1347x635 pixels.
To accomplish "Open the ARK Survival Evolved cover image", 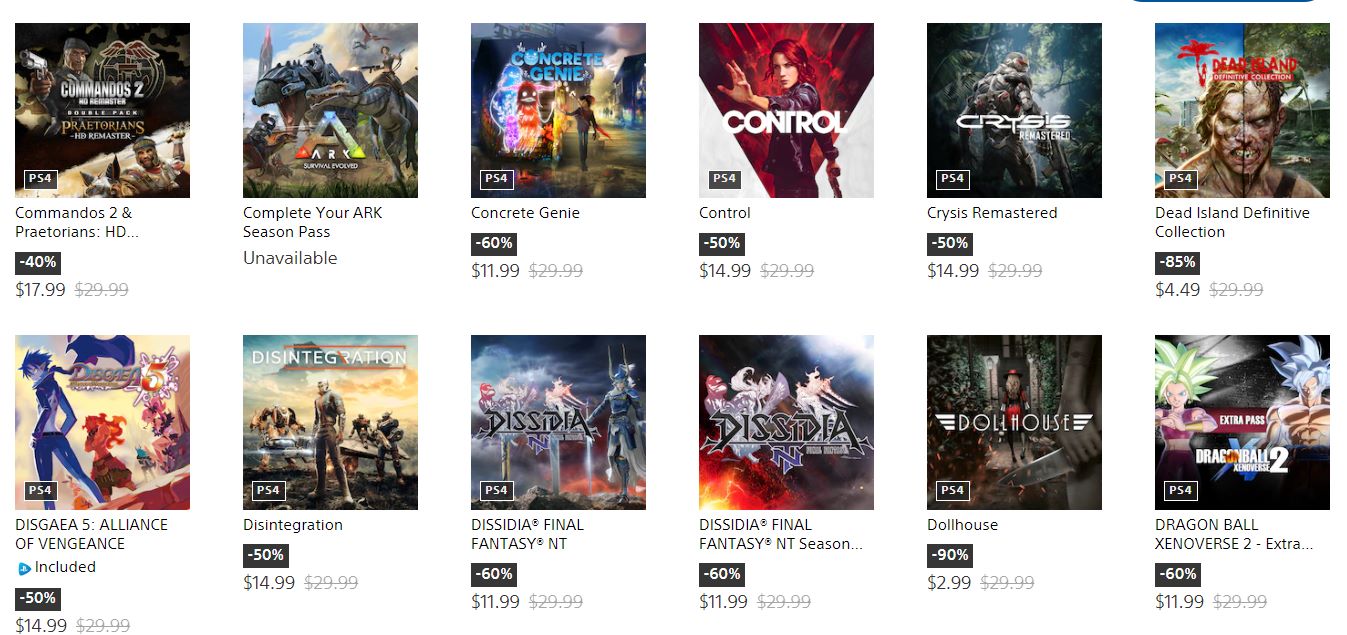I will pos(330,110).
